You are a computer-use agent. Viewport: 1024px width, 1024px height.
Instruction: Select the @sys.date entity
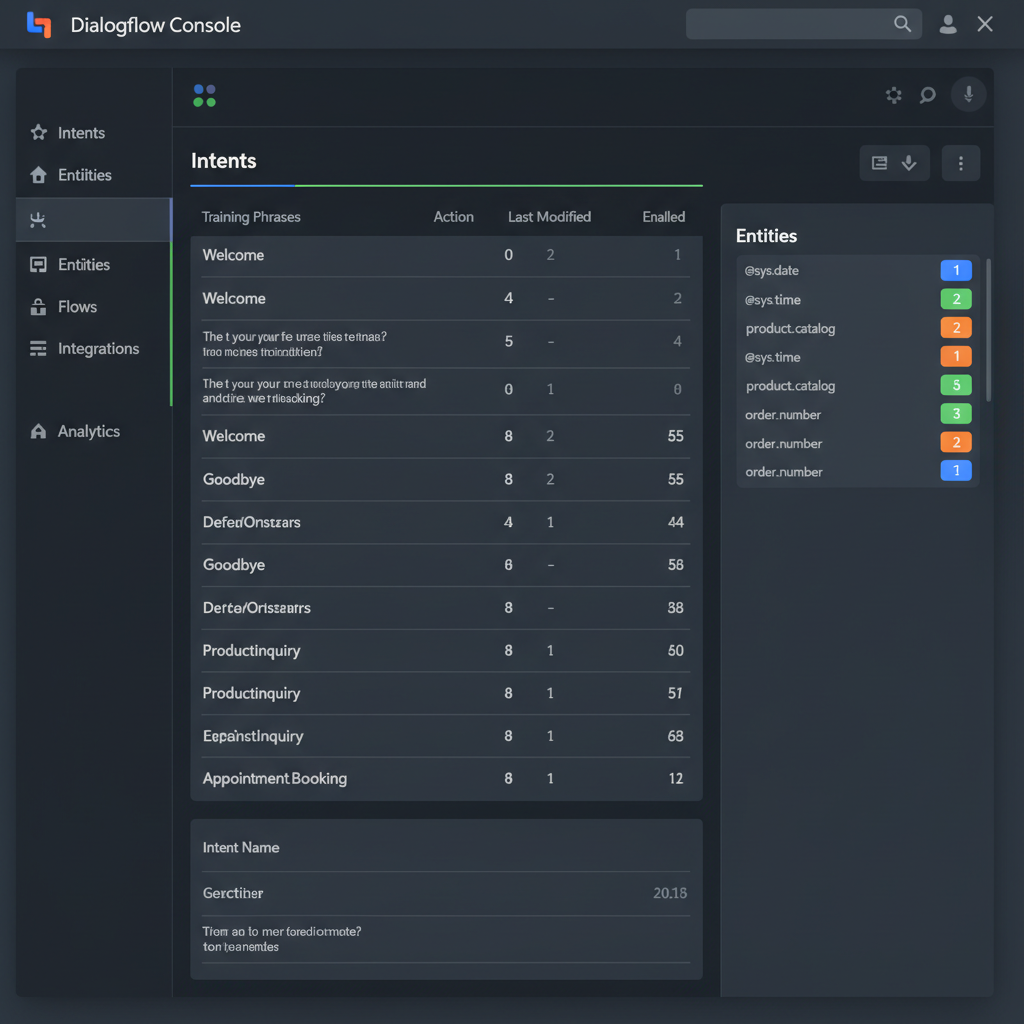click(x=772, y=271)
